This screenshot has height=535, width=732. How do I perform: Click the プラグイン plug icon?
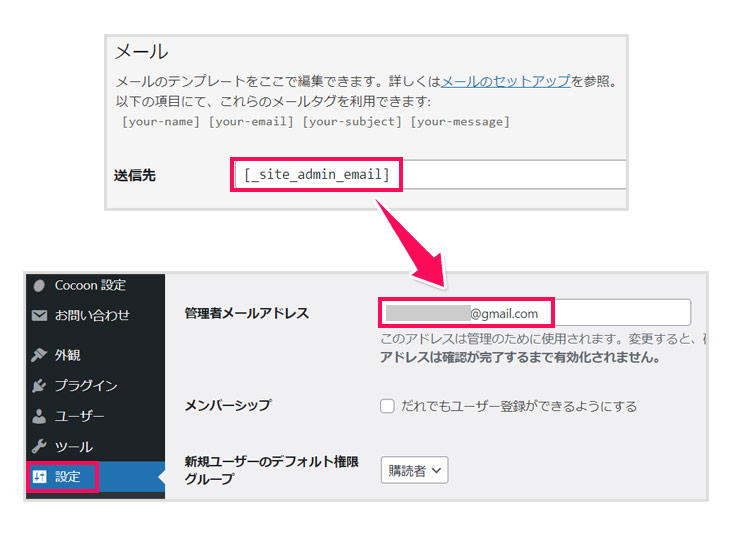[39, 386]
